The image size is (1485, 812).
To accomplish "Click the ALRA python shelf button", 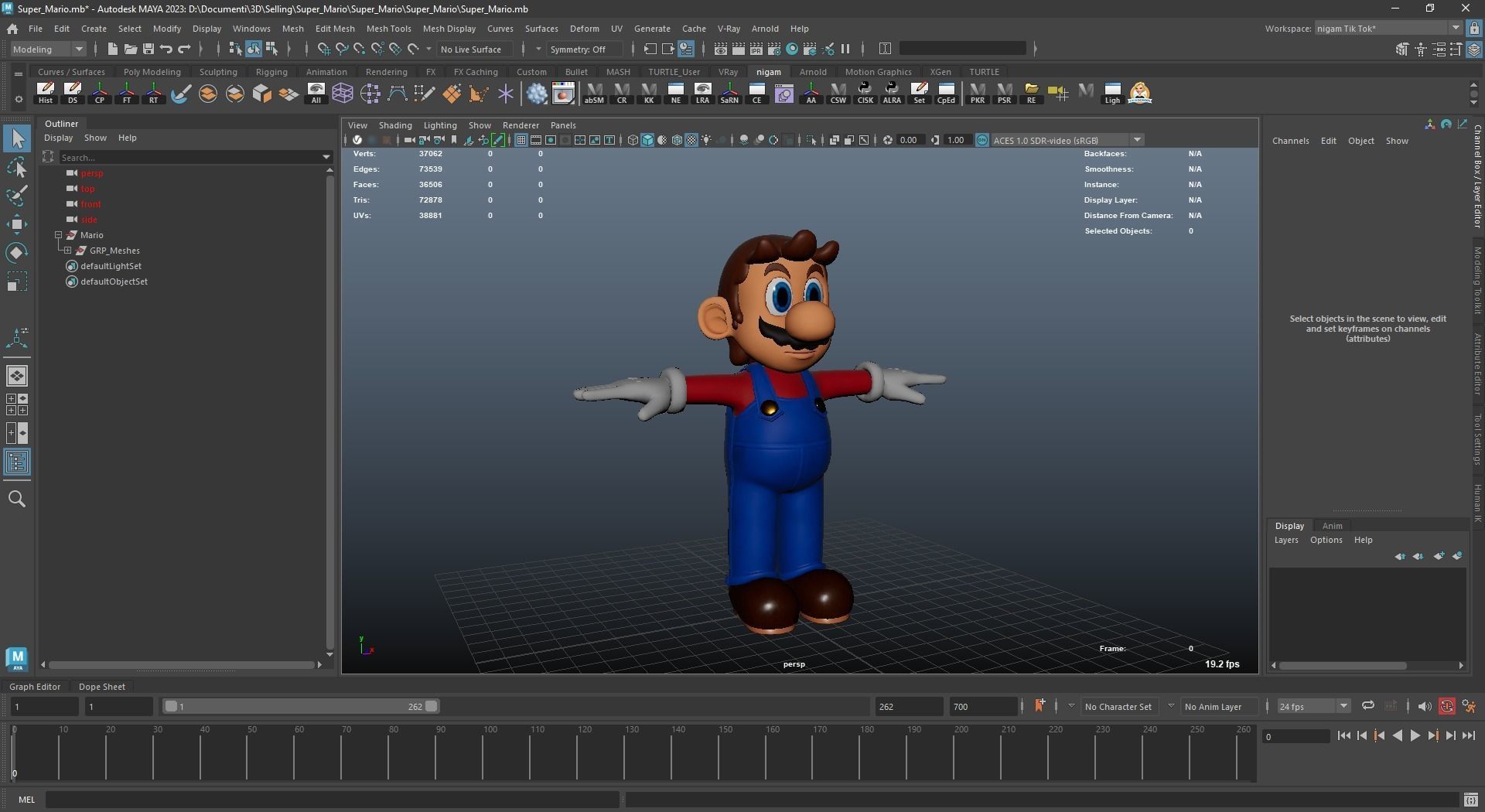I will [892, 93].
